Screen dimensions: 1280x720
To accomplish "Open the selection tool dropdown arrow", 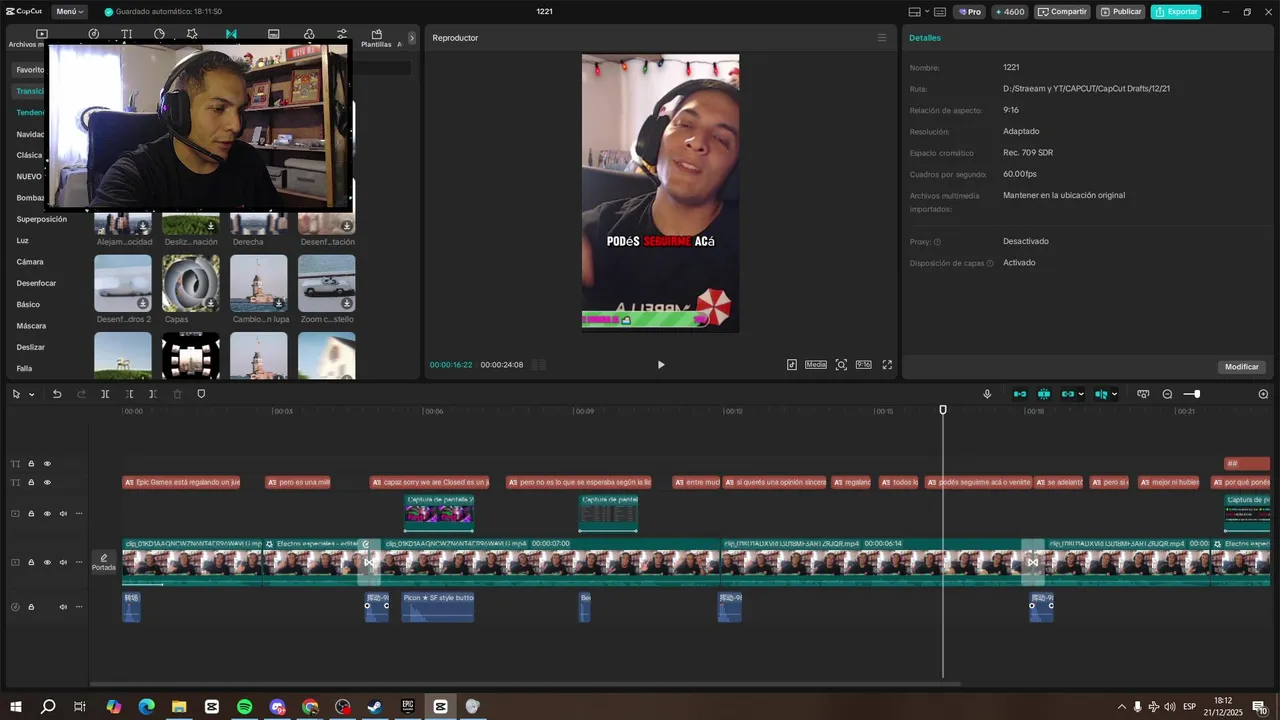I will tap(31, 395).
